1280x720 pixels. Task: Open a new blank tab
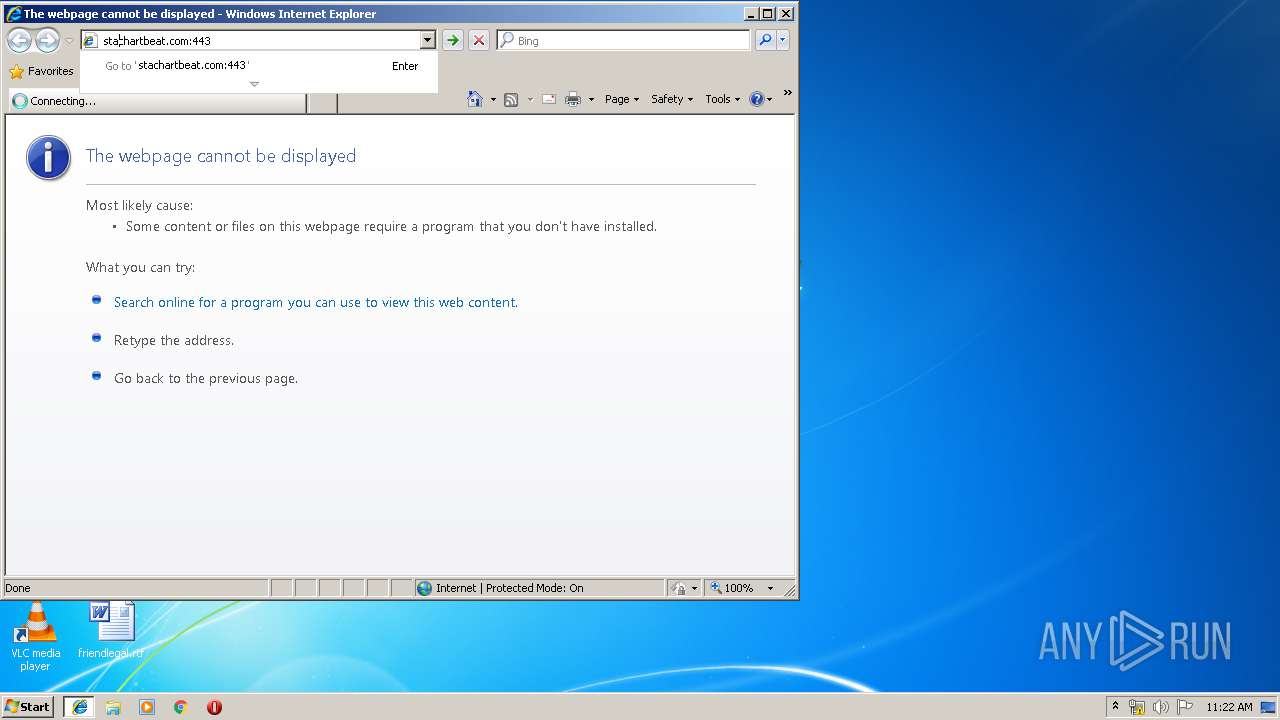click(x=322, y=102)
